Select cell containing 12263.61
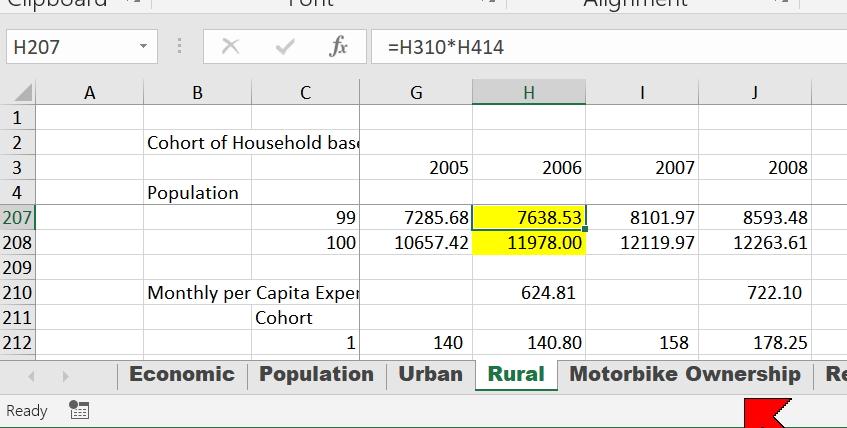This screenshot has height=428, width=847. 755,242
